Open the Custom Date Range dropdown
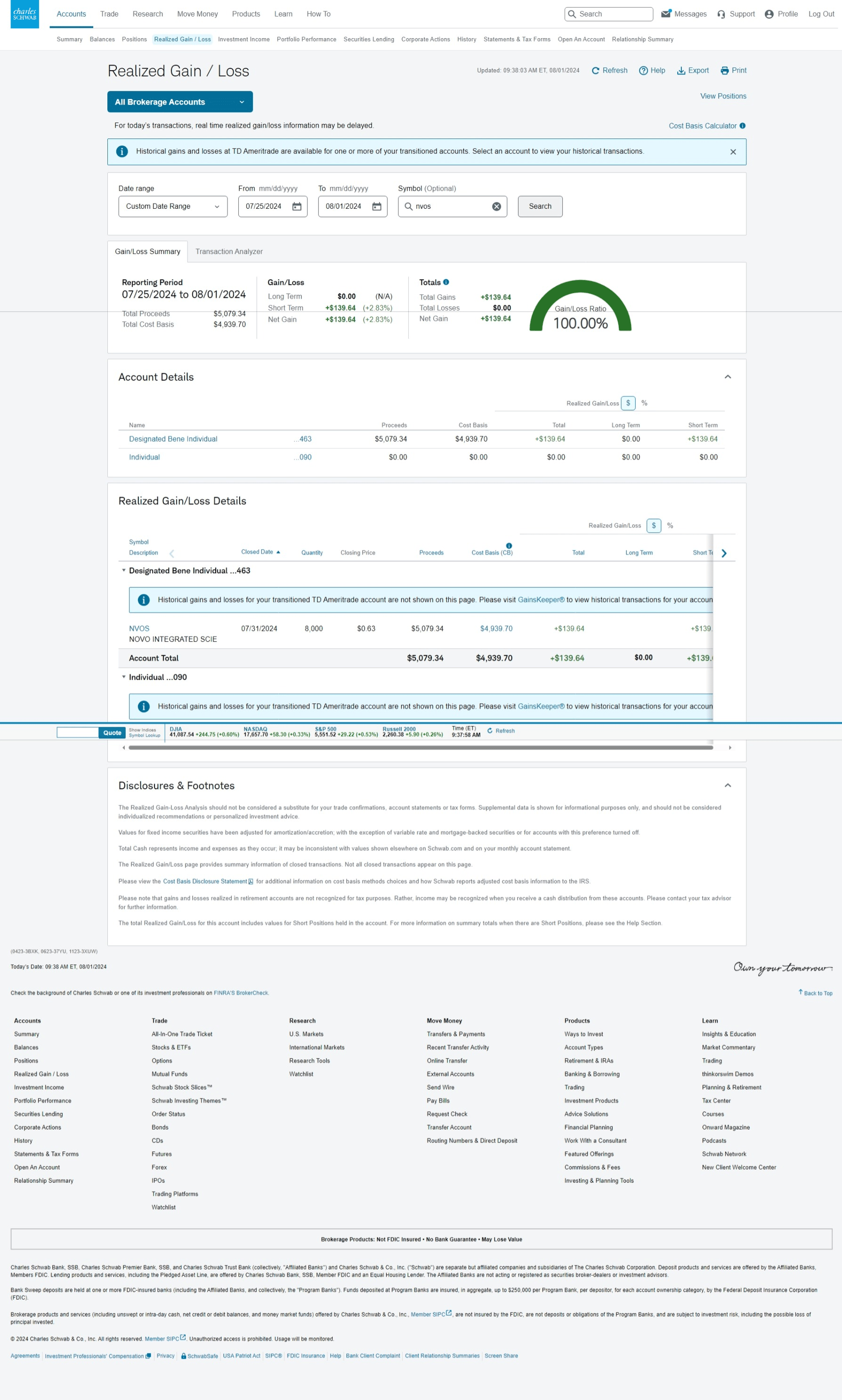842x1400 pixels. pos(173,207)
